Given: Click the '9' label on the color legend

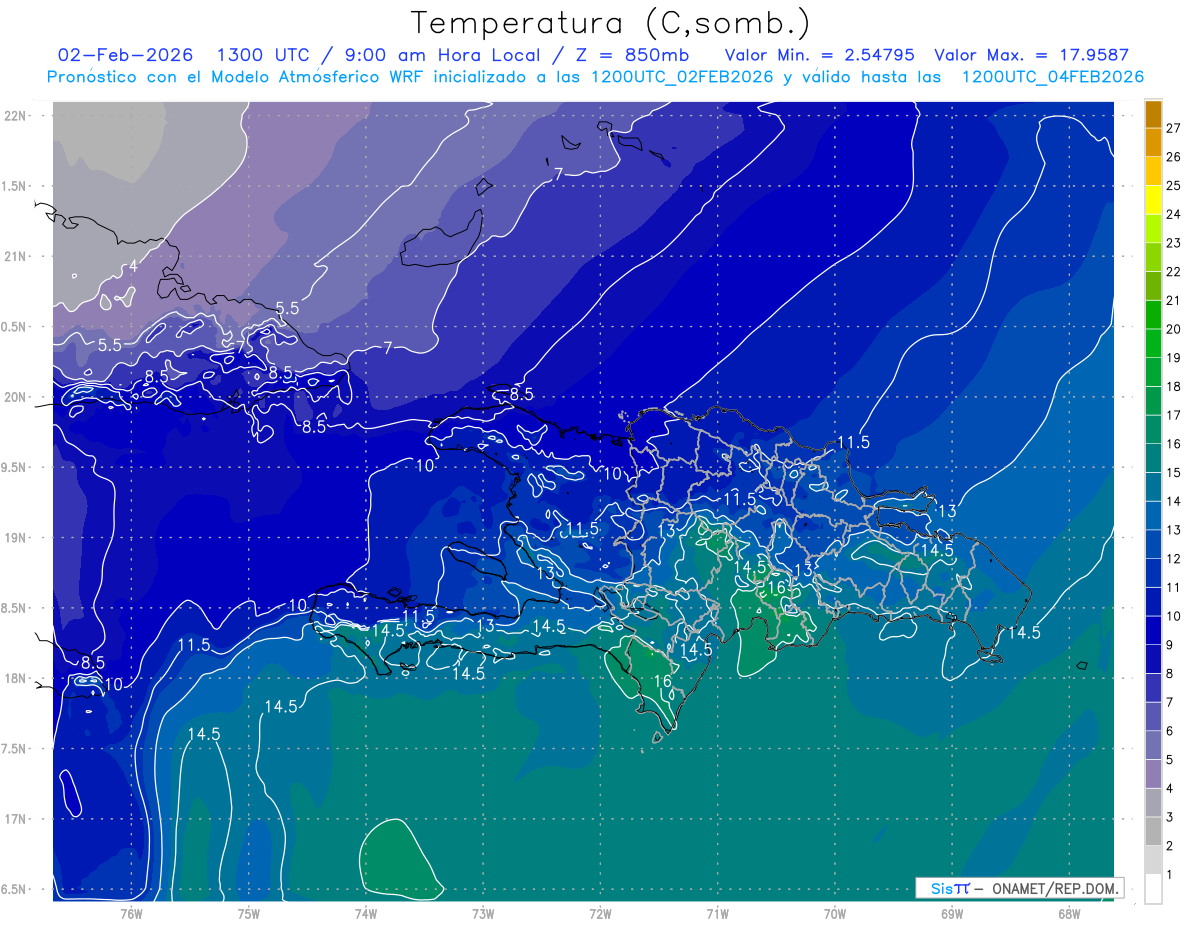Looking at the screenshot, I should tap(1170, 645).
